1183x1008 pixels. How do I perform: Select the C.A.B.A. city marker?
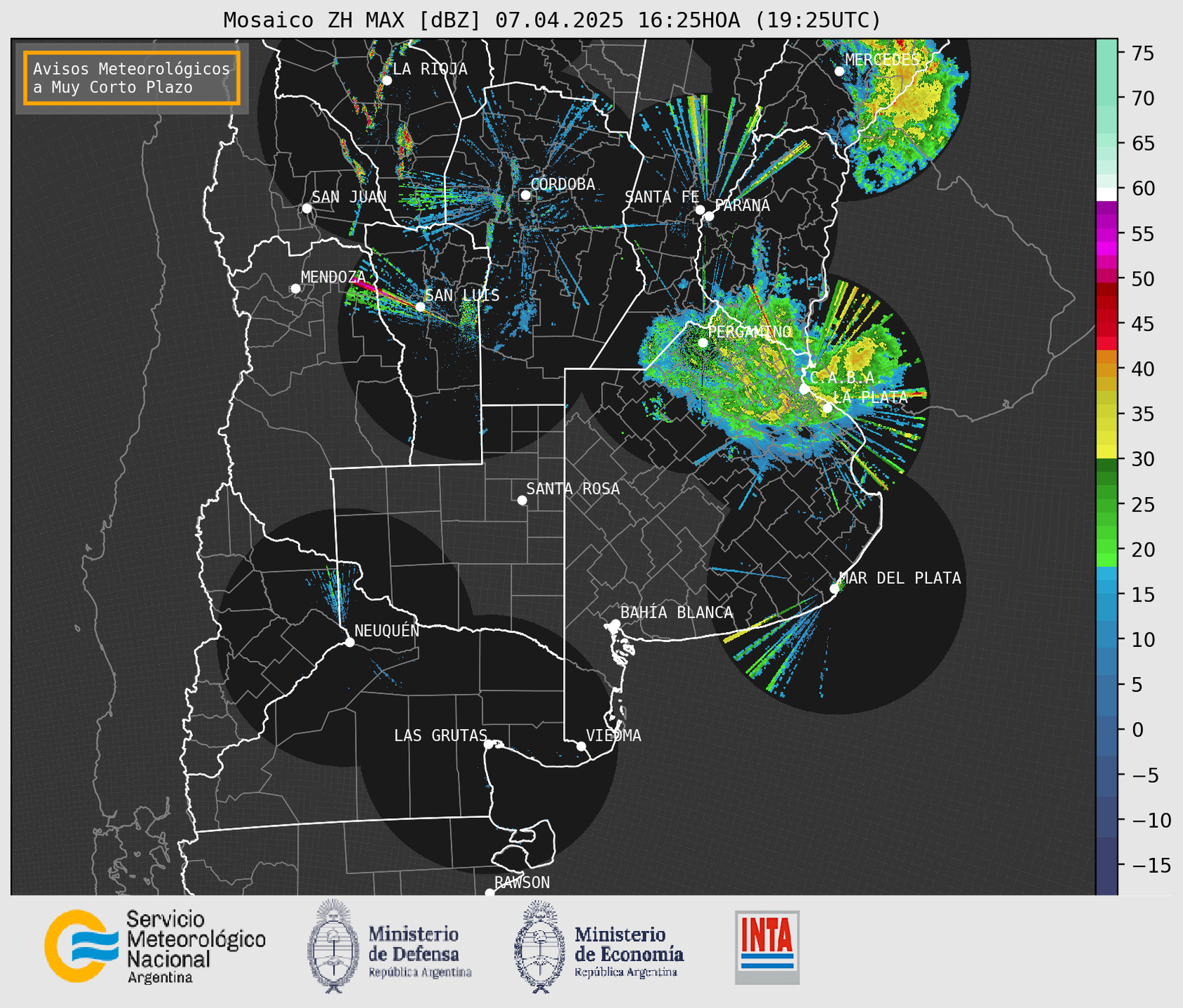(804, 388)
